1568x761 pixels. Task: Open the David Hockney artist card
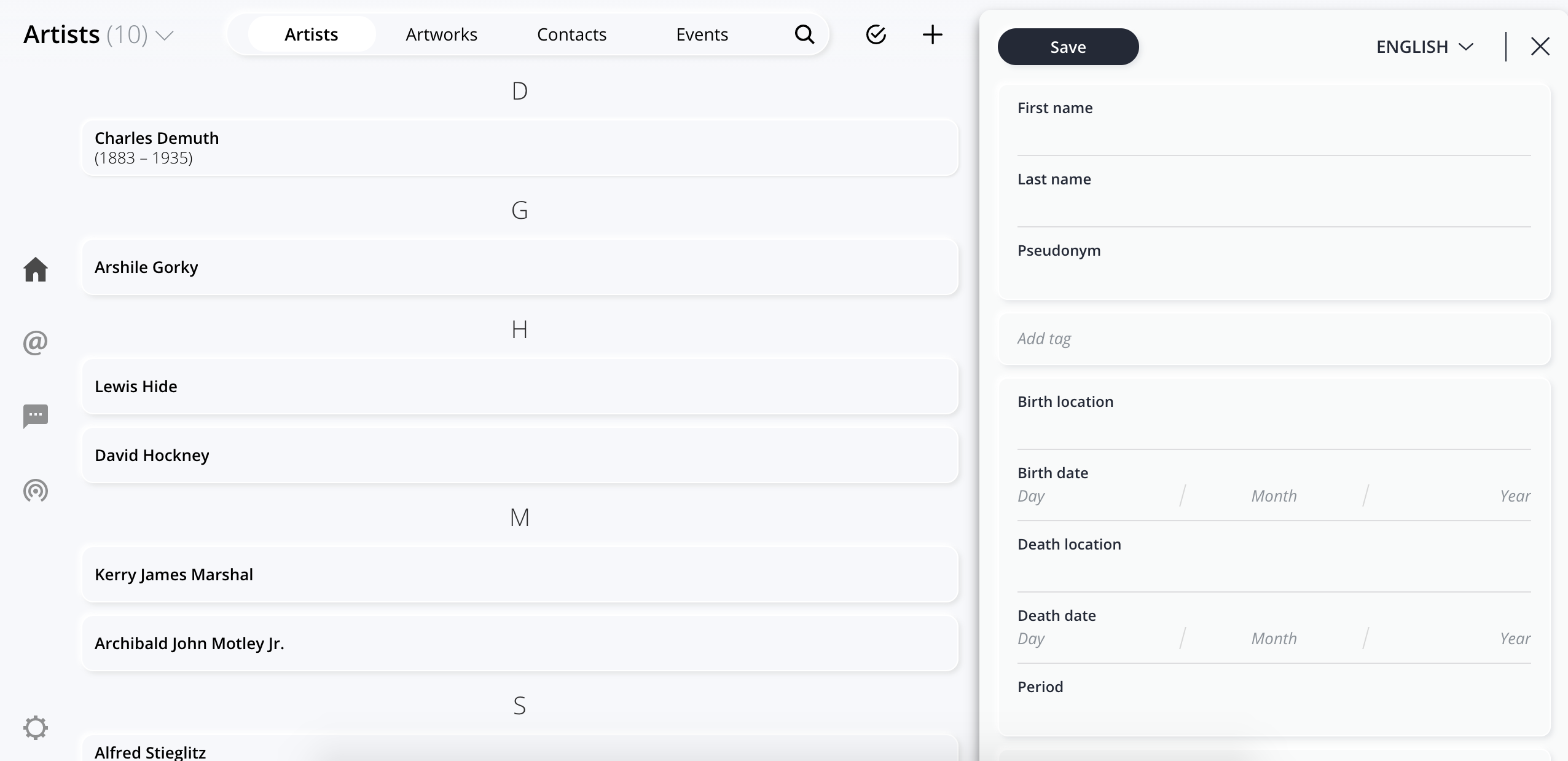[x=520, y=455]
